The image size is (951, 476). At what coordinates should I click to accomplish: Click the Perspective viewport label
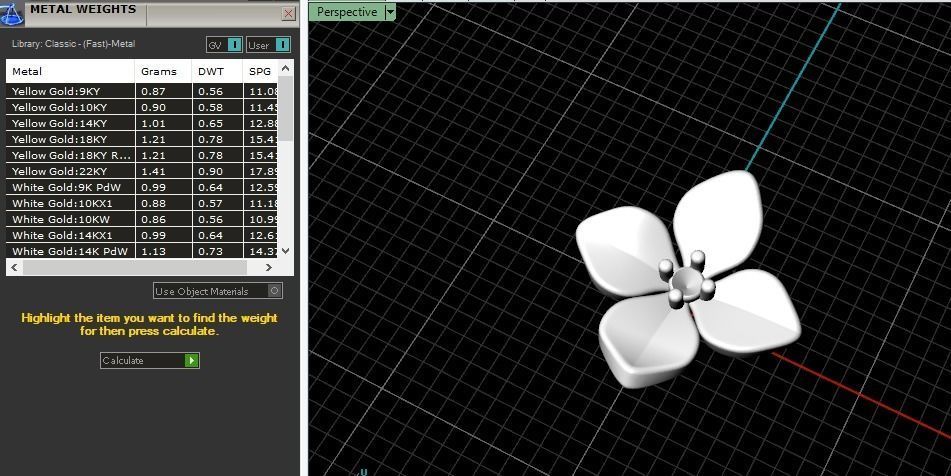[x=347, y=12]
